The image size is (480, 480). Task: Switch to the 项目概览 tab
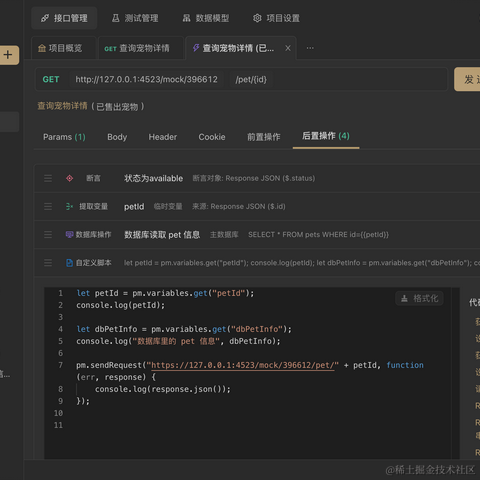pos(63,48)
